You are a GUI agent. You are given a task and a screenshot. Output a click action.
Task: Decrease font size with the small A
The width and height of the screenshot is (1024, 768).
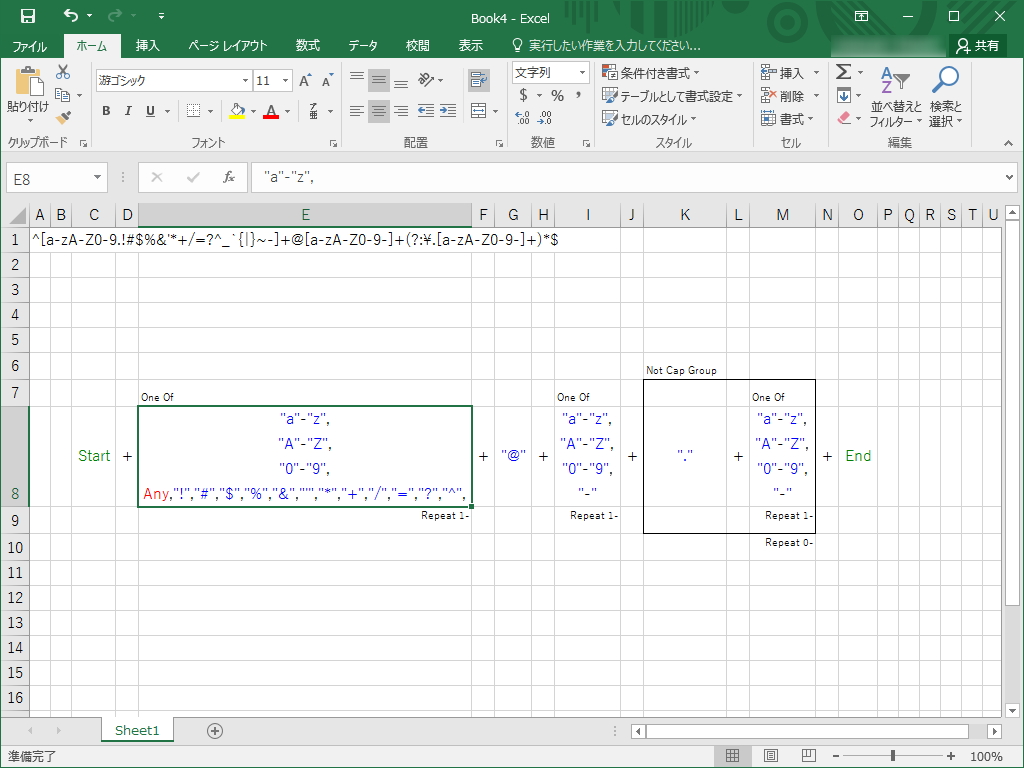327,80
